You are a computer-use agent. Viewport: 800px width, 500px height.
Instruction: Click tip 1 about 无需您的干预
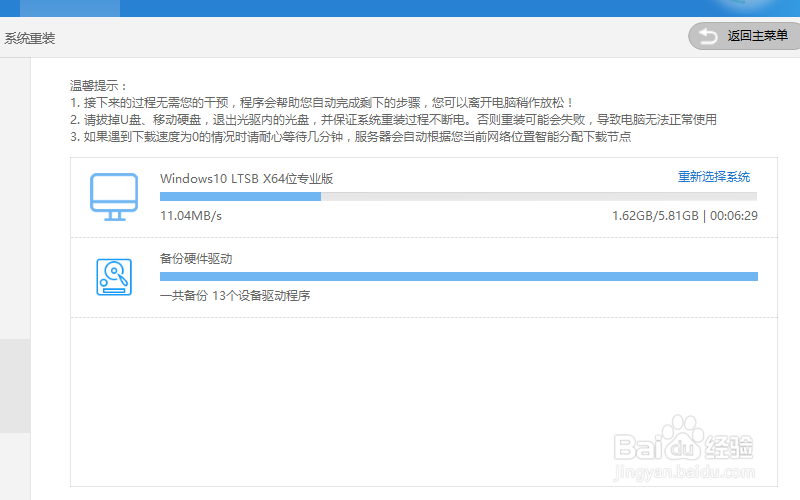[x=321, y=103]
